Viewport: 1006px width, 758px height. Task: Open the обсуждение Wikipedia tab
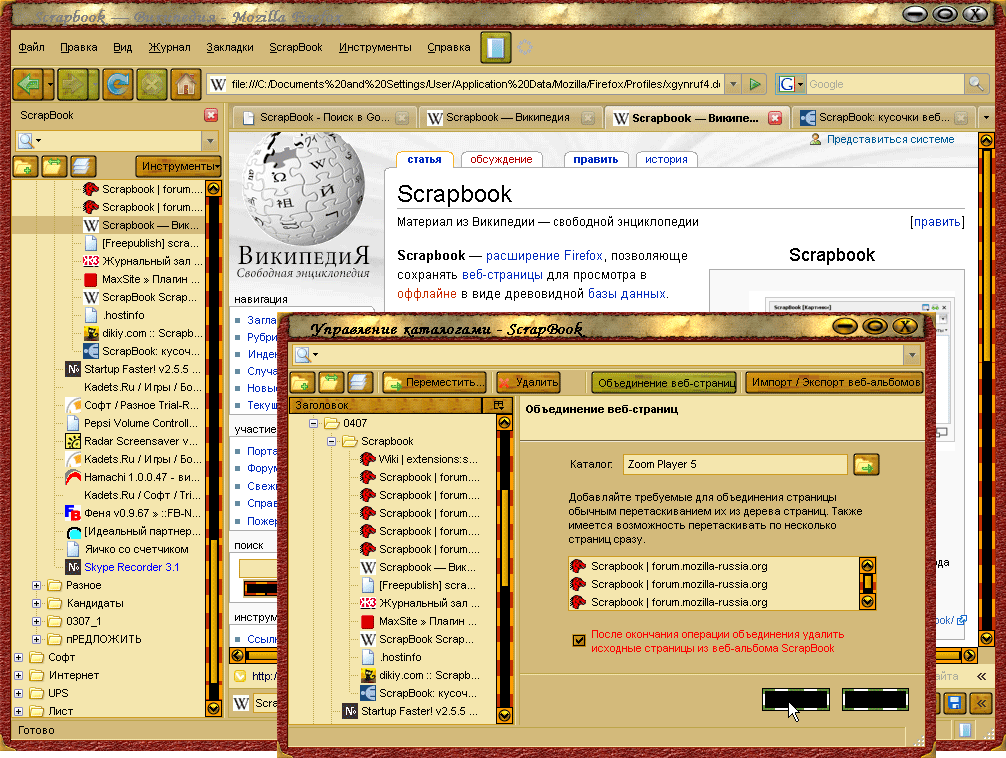tap(501, 159)
